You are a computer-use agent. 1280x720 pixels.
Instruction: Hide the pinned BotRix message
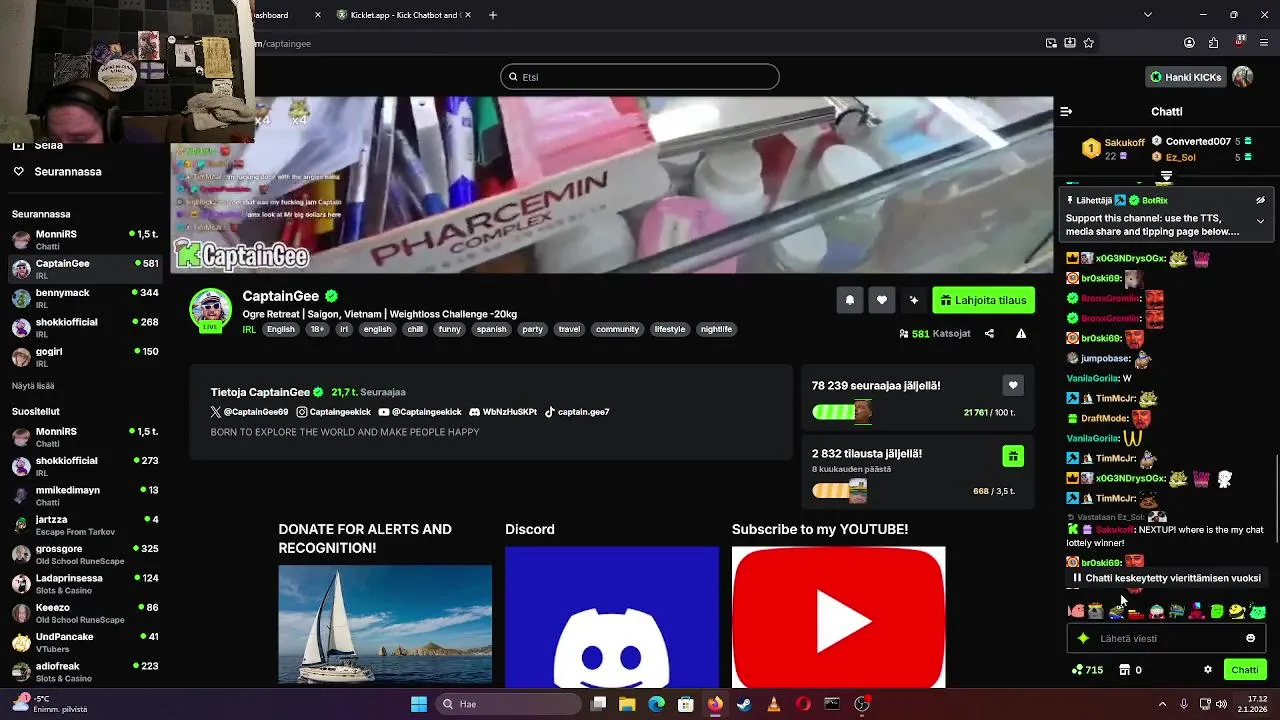(x=1260, y=200)
